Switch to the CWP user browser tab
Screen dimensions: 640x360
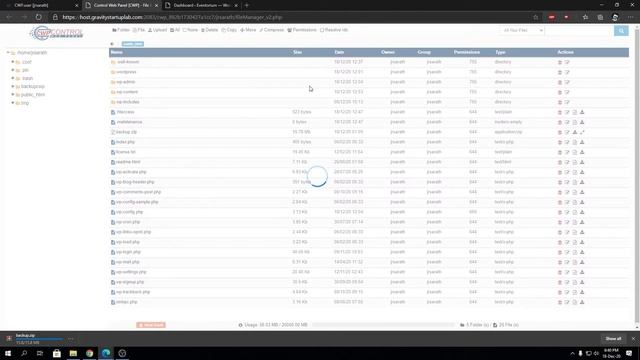point(41,5)
